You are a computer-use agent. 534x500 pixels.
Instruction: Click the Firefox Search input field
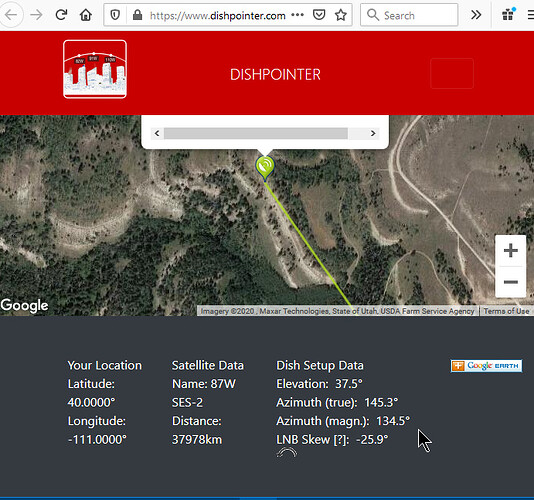pos(409,15)
